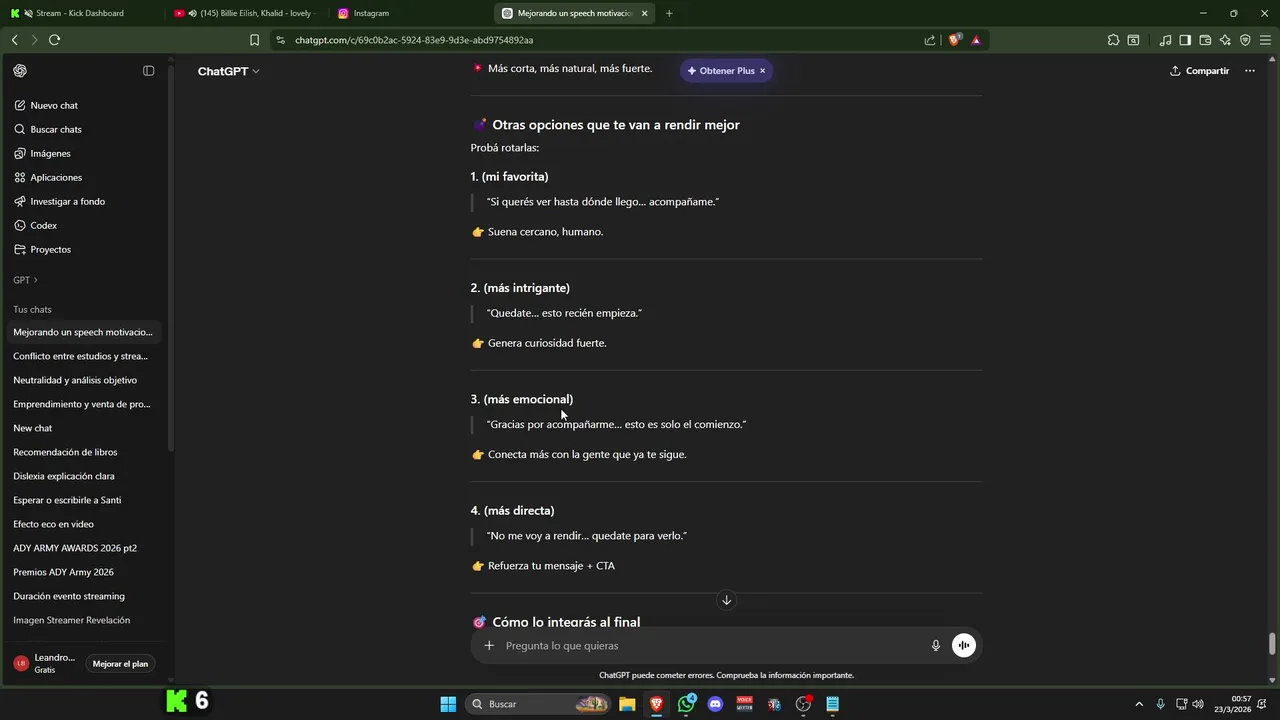Close the Mejorando un speech tab
Viewport: 1280px width, 720px height.
pyautogui.click(x=644, y=13)
